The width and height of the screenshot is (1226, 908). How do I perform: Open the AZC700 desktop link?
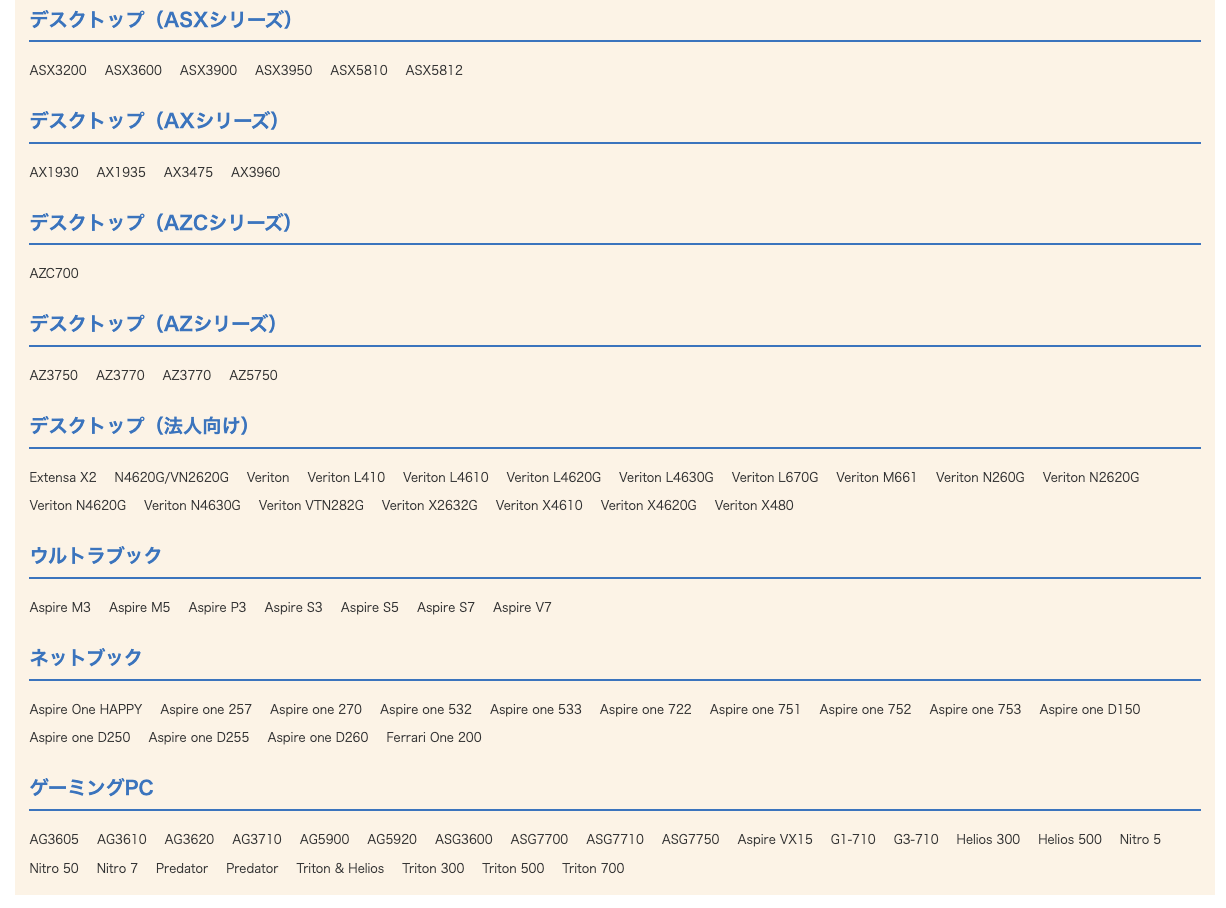[54, 273]
